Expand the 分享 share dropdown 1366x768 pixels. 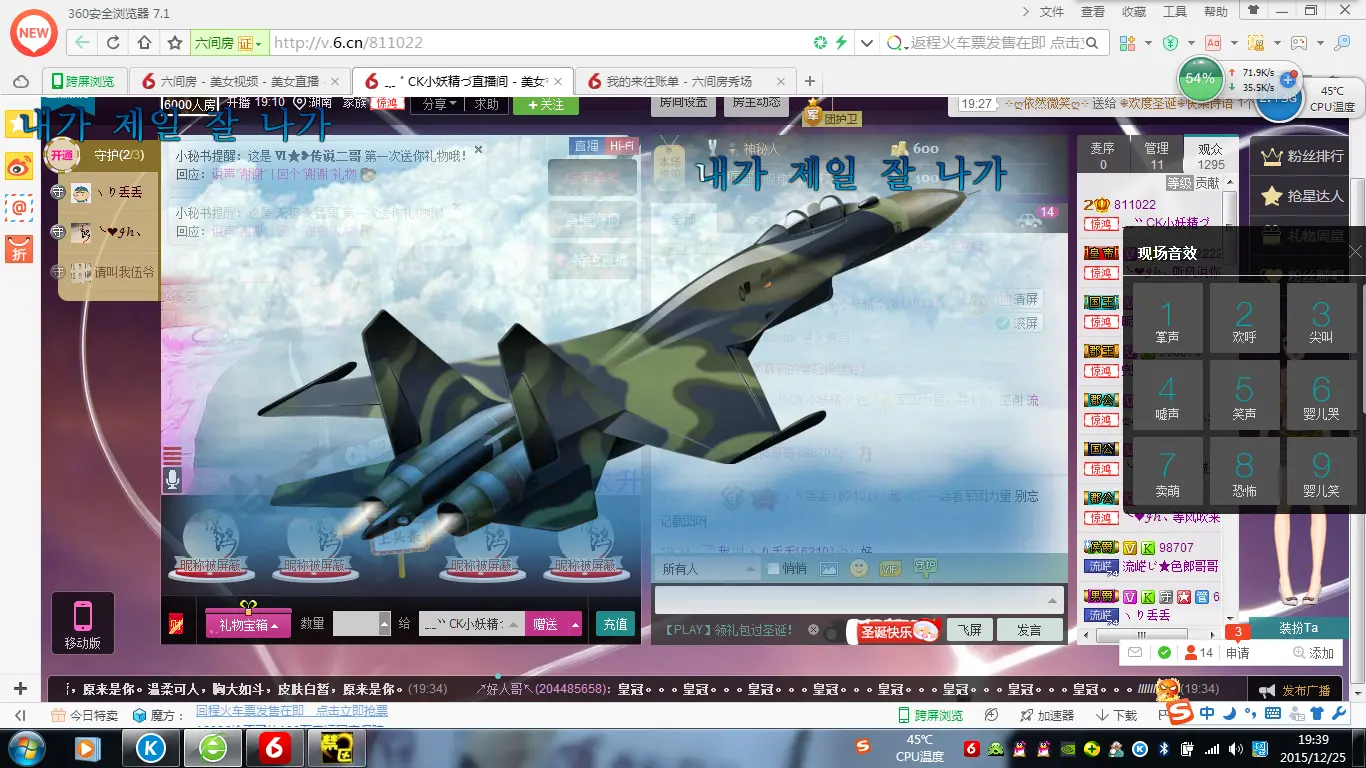(439, 104)
